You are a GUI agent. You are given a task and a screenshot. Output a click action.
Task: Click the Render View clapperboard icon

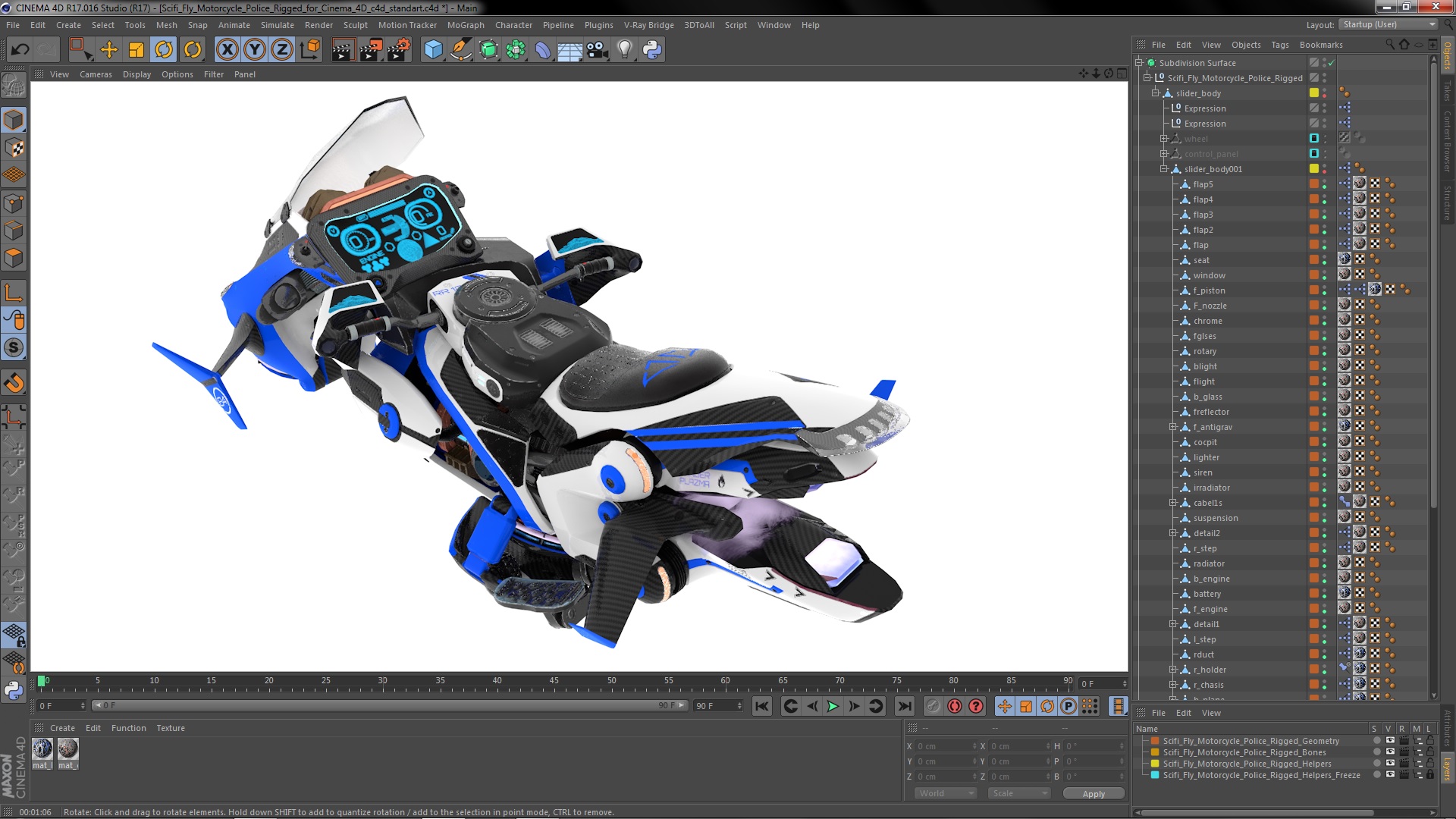coord(342,50)
